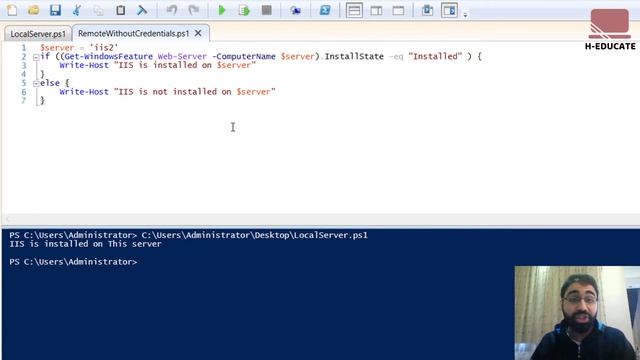
Task: Click the Undo arrow icon
Action: [x=172, y=10]
